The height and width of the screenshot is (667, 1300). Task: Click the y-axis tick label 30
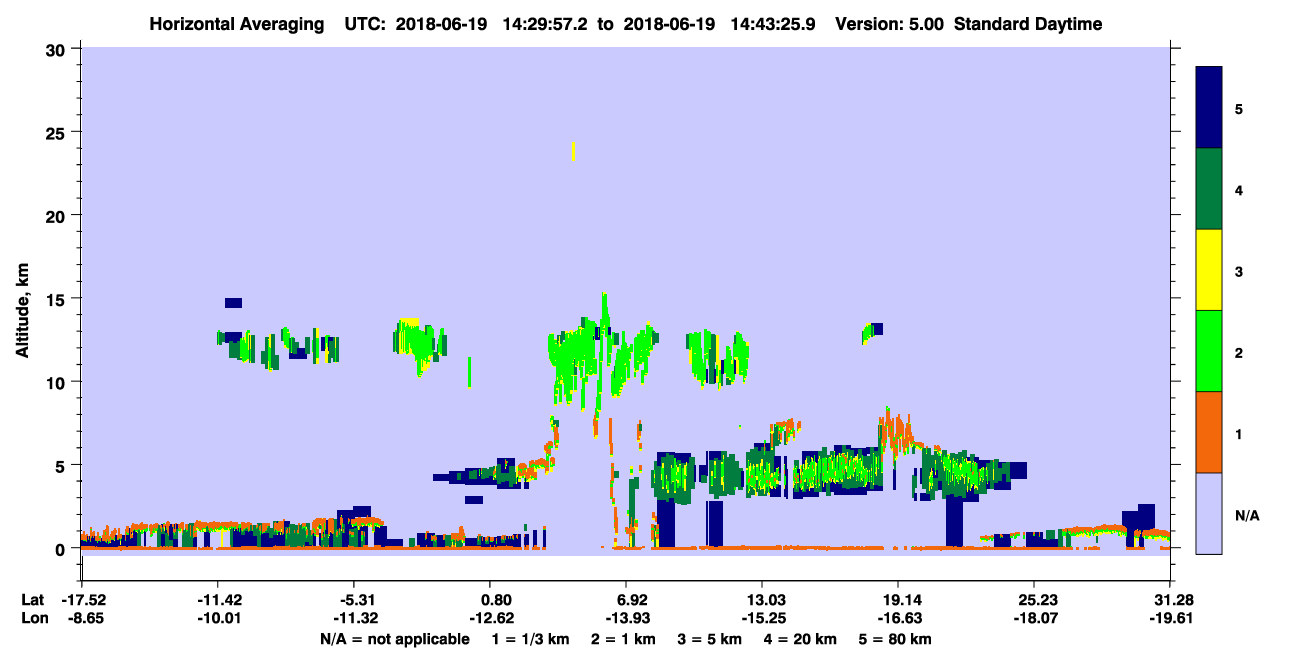[x=58, y=49]
